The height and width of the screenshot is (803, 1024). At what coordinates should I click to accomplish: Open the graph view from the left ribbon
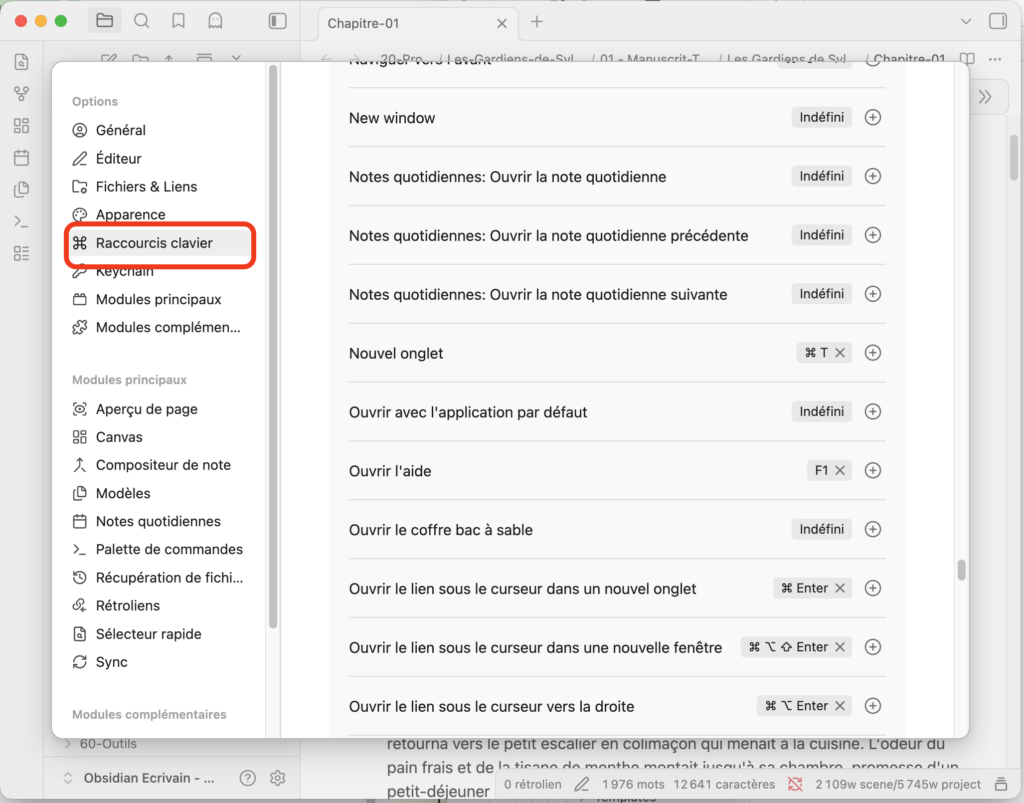click(x=21, y=94)
